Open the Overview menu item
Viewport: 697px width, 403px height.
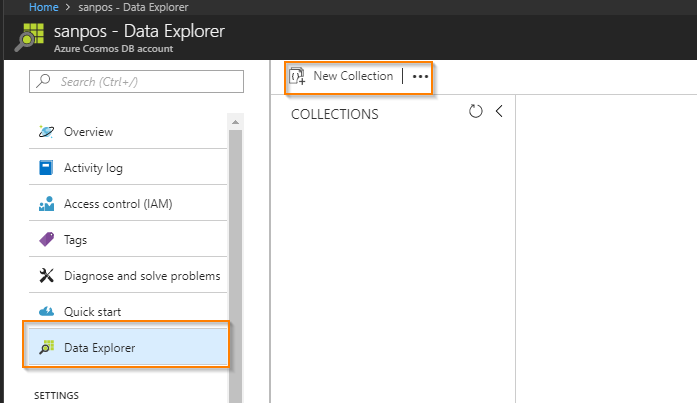tap(128, 132)
